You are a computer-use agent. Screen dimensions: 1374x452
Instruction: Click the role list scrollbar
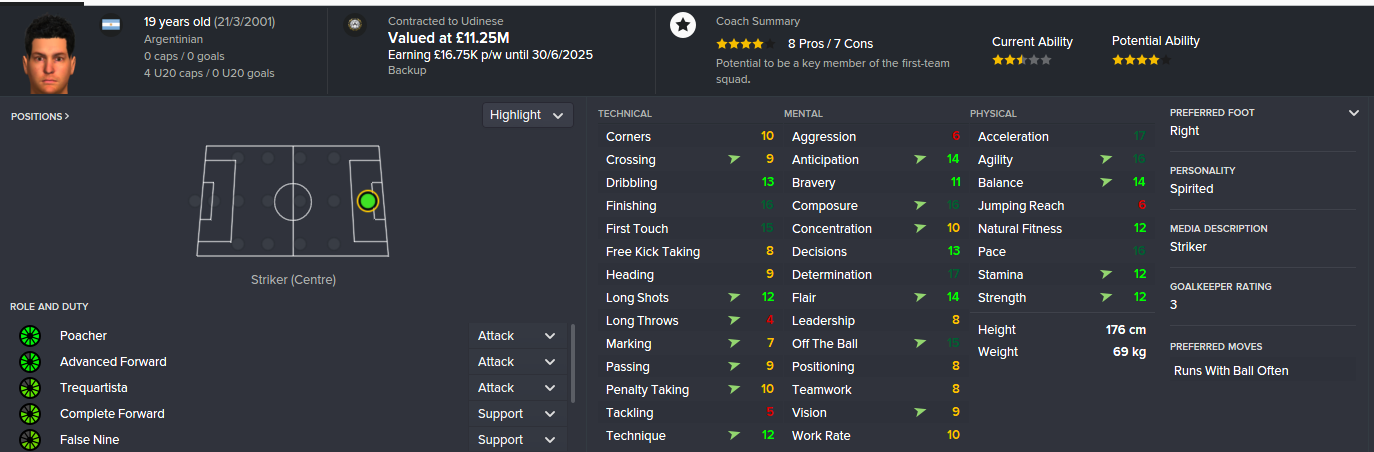[573, 363]
